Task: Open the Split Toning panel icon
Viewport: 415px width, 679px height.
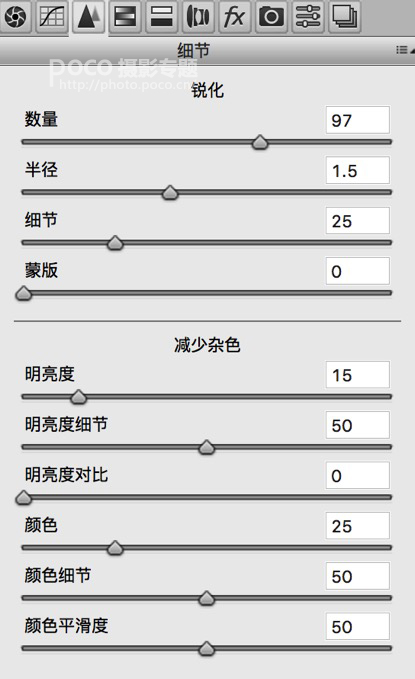Action: coord(162,17)
